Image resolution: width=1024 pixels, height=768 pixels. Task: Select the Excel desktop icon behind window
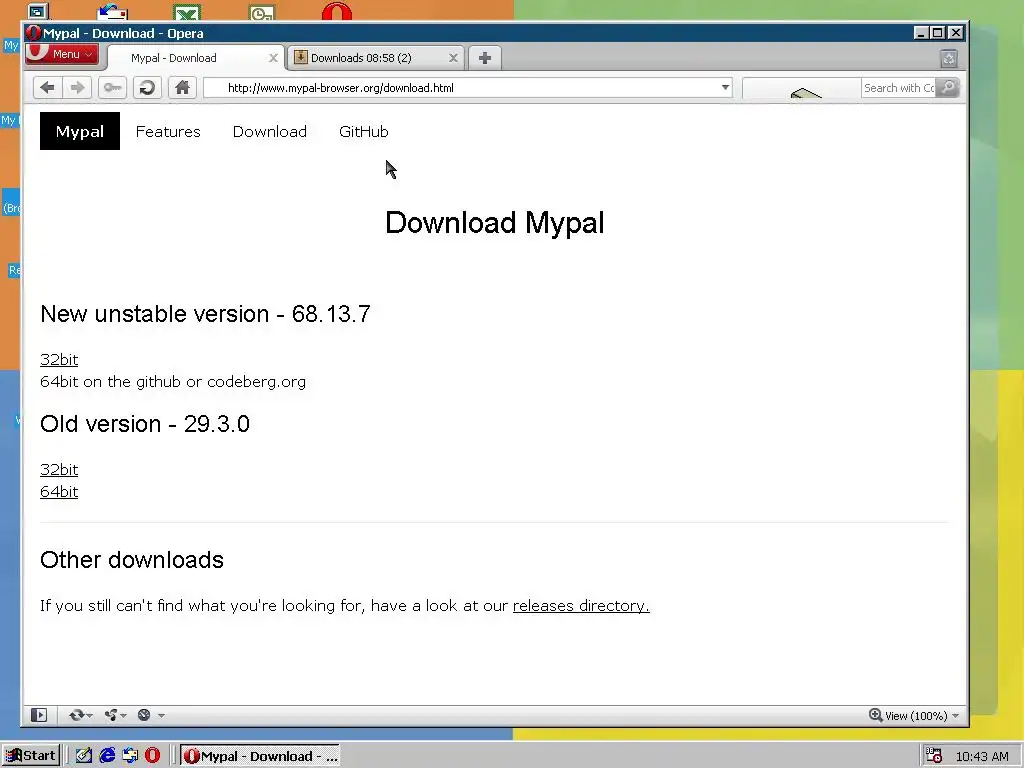(187, 12)
